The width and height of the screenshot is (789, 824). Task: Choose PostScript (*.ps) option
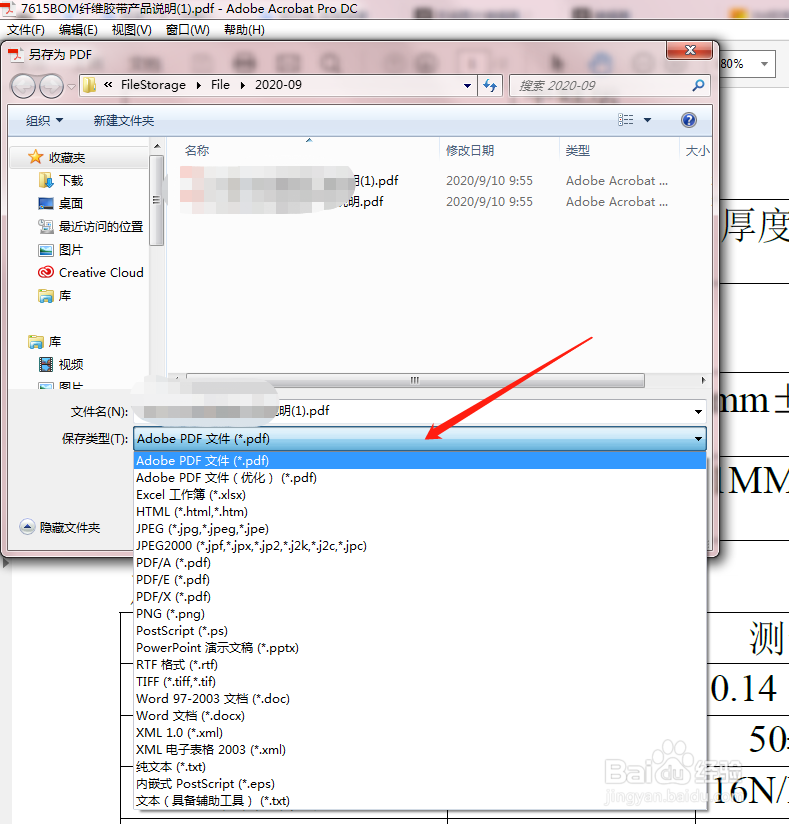coord(419,631)
